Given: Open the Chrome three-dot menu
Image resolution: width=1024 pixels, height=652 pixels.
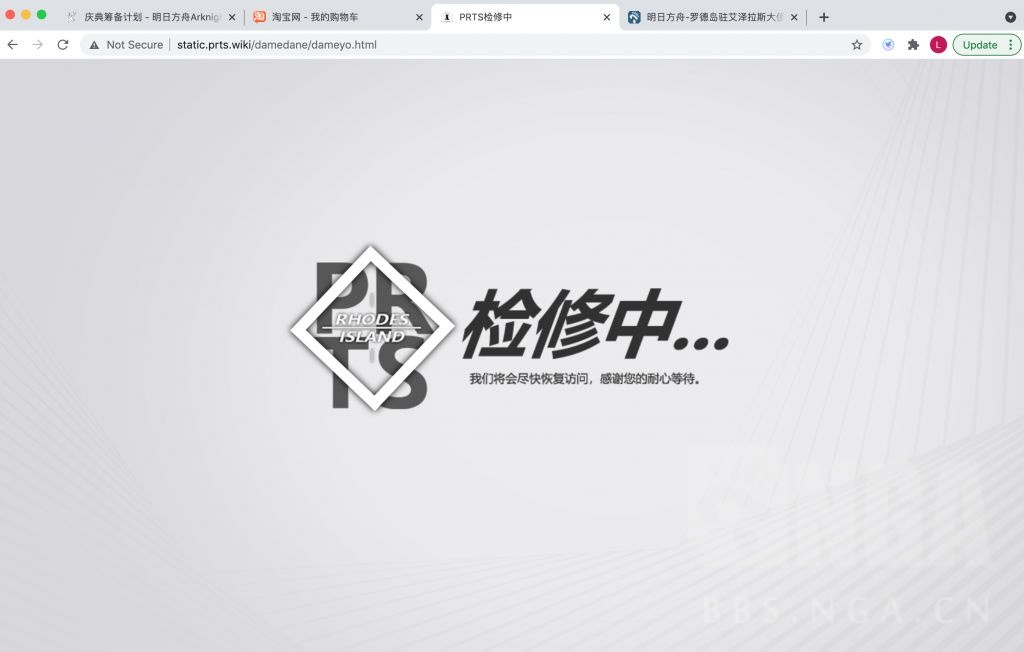Looking at the screenshot, I should tap(1012, 44).
